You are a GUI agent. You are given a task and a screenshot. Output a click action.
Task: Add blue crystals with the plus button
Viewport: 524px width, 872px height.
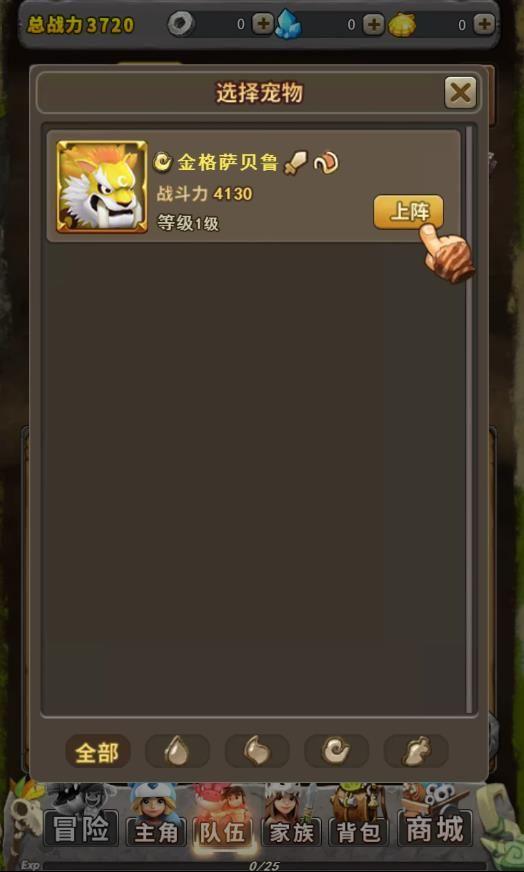point(373,24)
